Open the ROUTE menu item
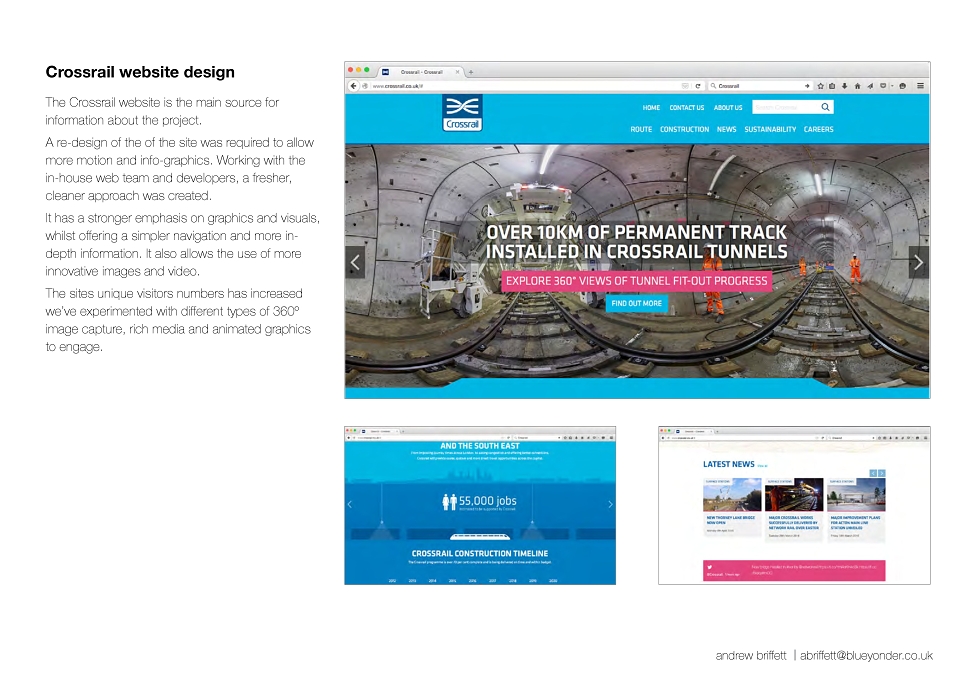This screenshot has height=679, width=960. (641, 129)
